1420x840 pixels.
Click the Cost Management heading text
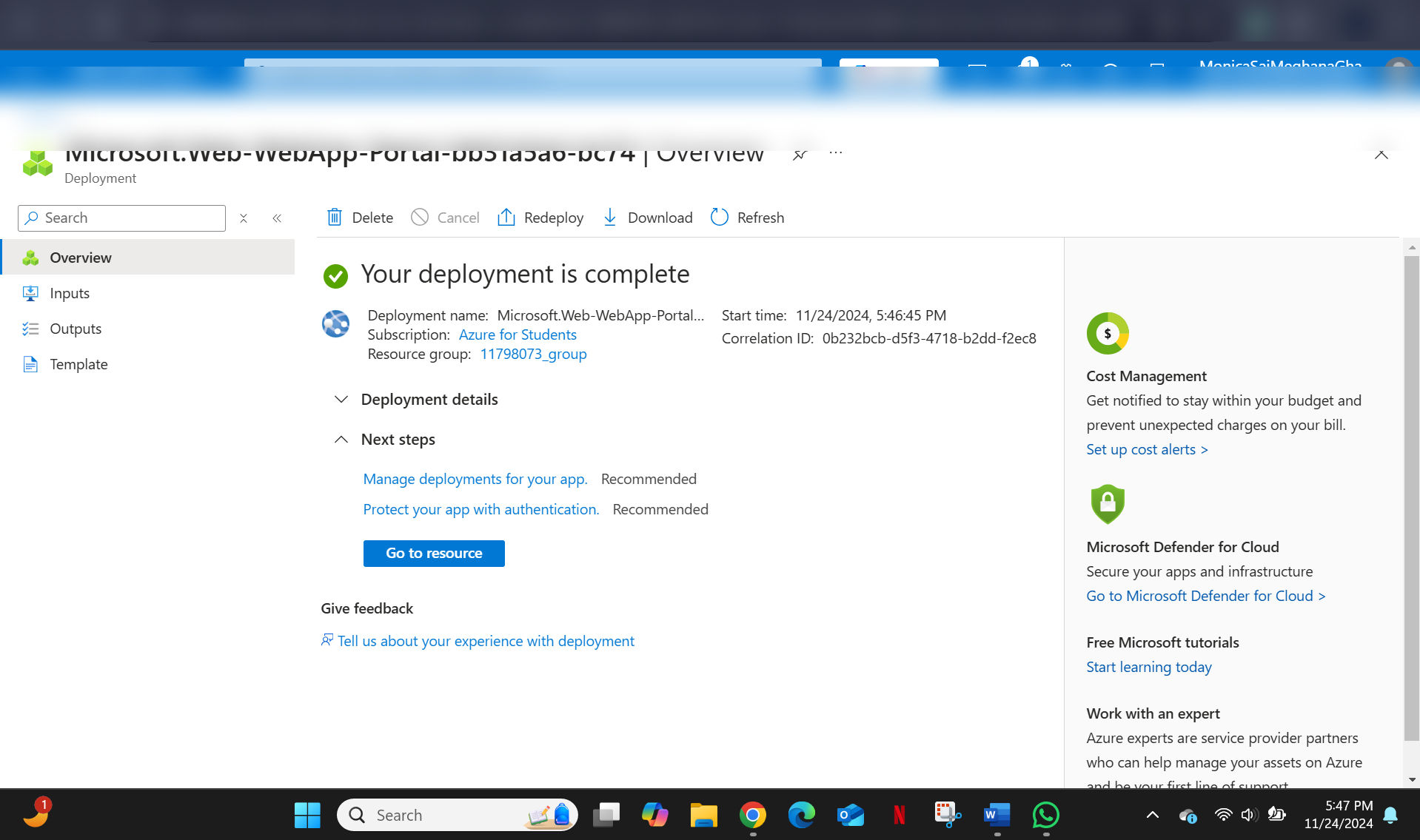pos(1146,376)
